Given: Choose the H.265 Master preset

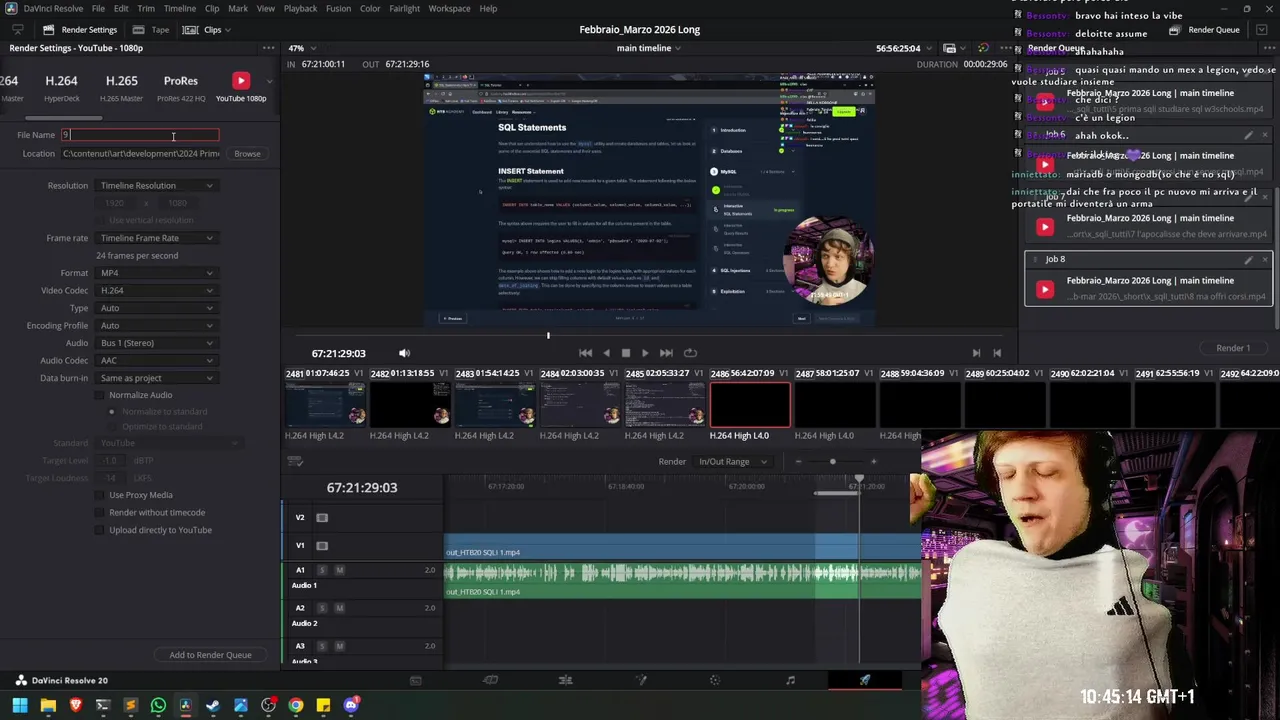Looking at the screenshot, I should pyautogui.click(x=121, y=86).
